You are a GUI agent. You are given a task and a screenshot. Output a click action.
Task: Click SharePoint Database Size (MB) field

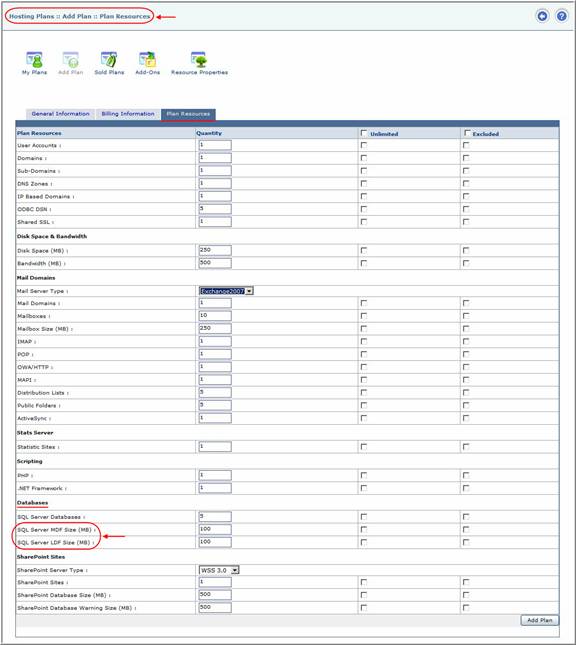(x=215, y=595)
